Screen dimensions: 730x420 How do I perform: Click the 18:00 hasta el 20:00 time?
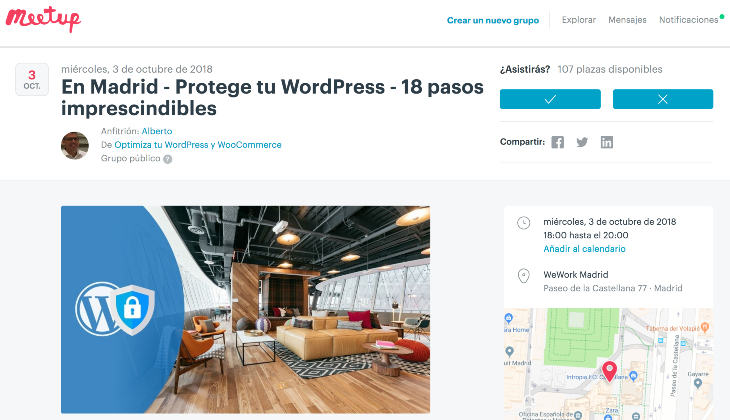[x=586, y=235]
